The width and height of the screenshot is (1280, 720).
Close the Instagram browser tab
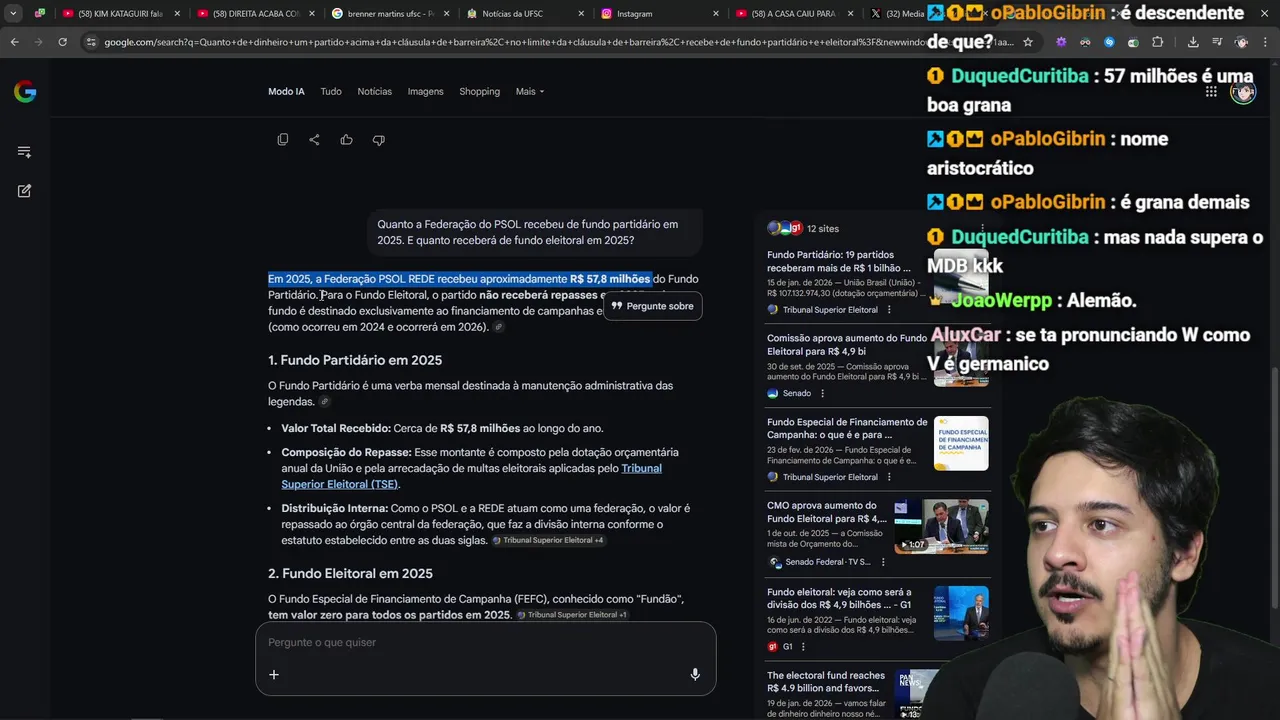(x=715, y=14)
